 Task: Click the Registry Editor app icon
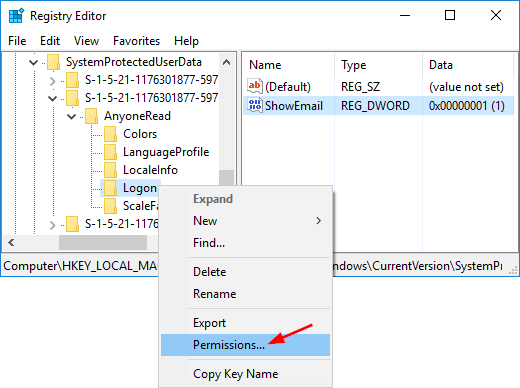point(16,16)
